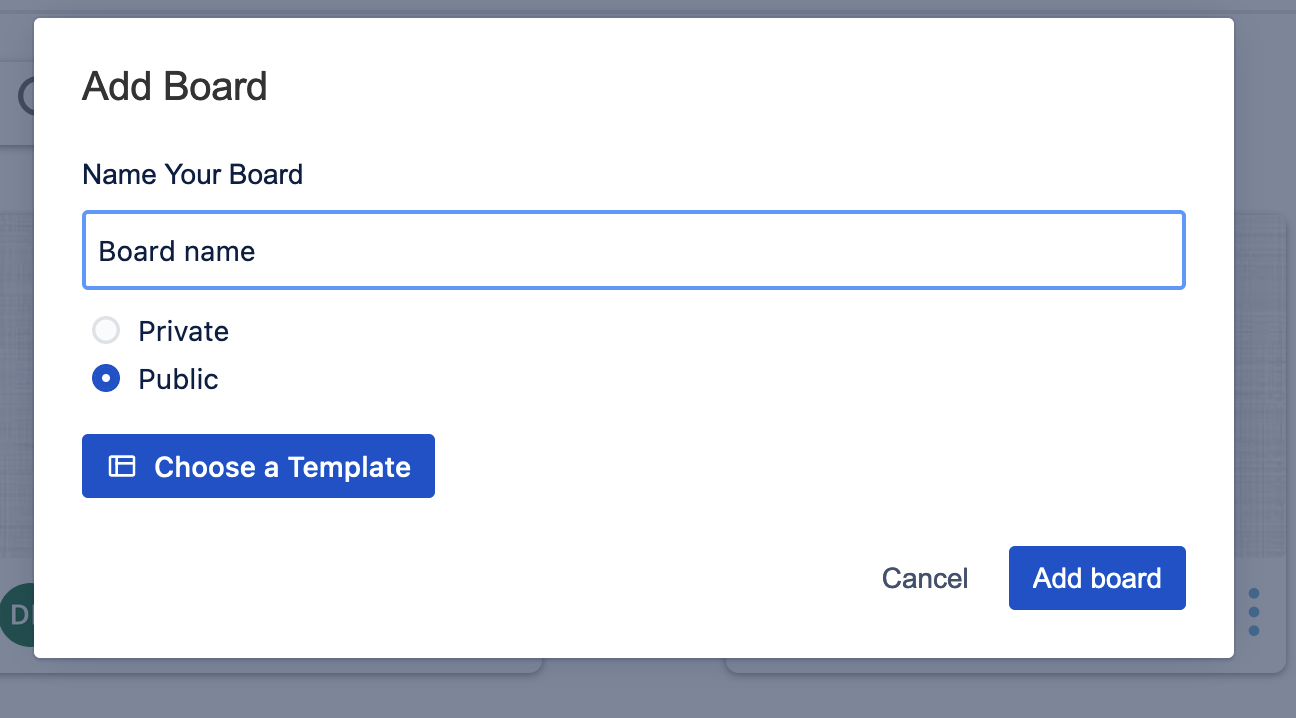The image size is (1296, 718).
Task: Click the "Private" visibility label text
Action: pyautogui.click(x=184, y=331)
